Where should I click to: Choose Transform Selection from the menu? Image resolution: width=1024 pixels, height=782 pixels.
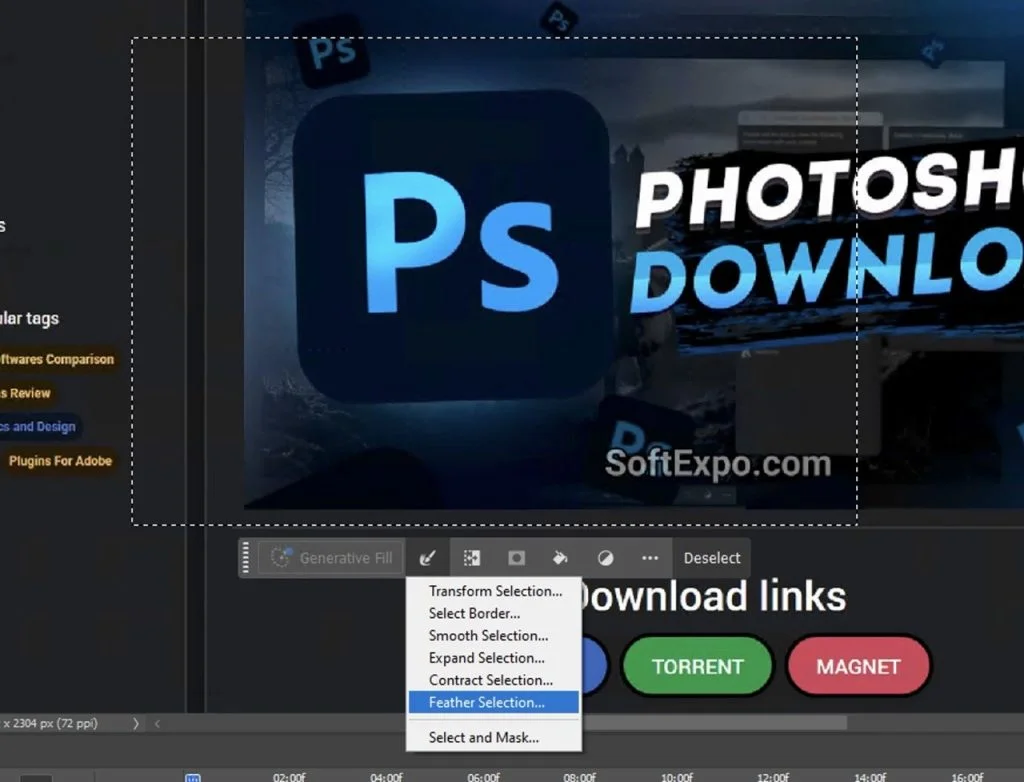[494, 591]
